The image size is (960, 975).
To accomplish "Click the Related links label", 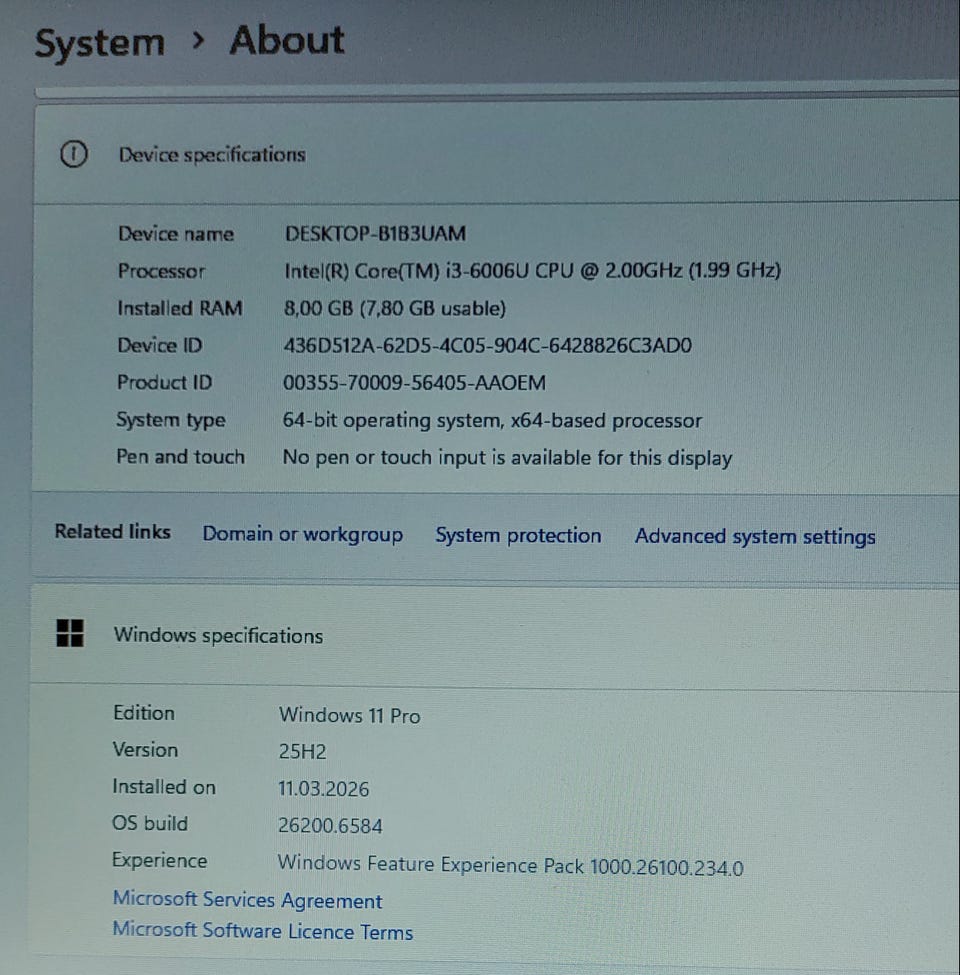I will click(113, 532).
